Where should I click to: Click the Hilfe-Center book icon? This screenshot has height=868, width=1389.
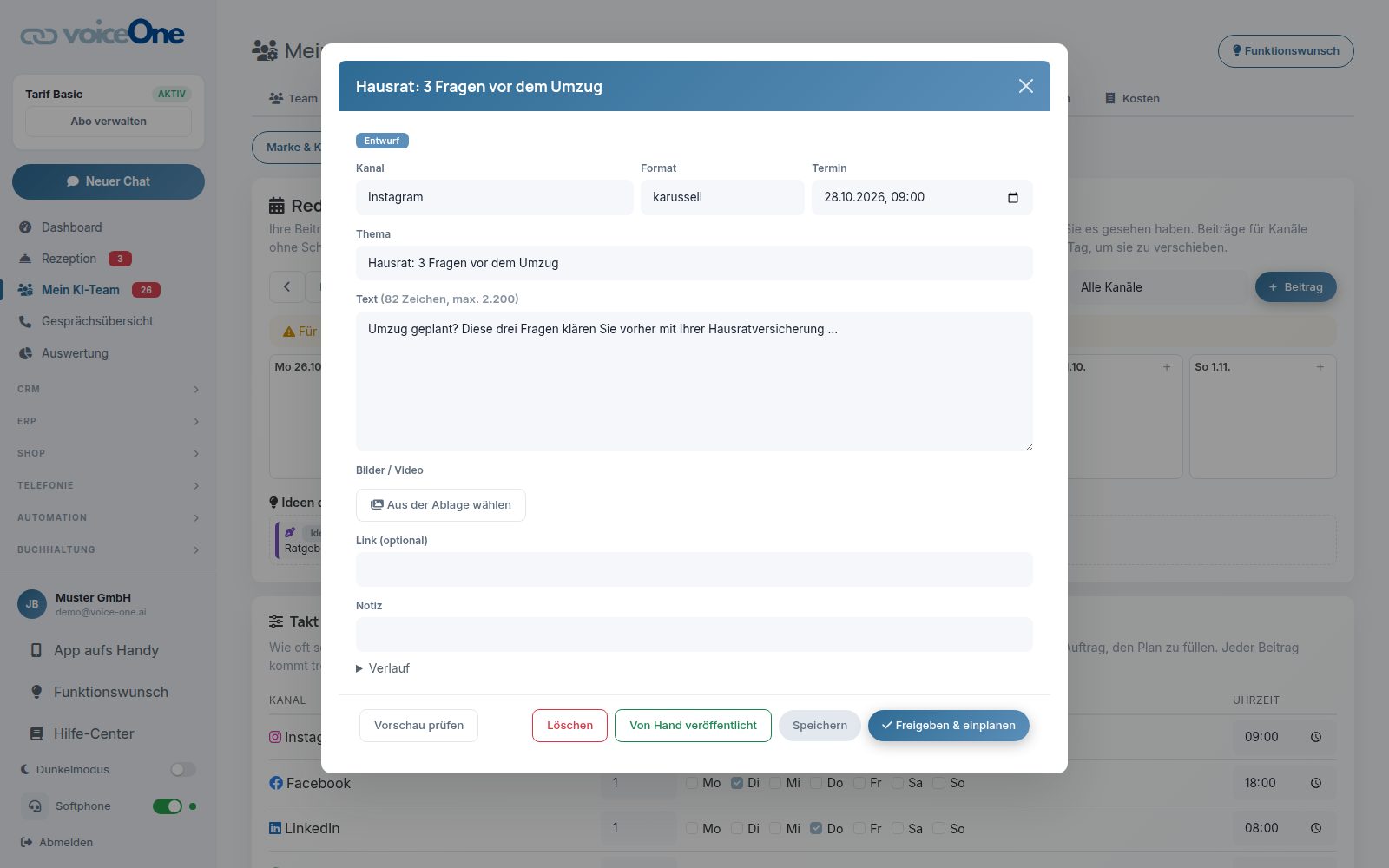[36, 733]
